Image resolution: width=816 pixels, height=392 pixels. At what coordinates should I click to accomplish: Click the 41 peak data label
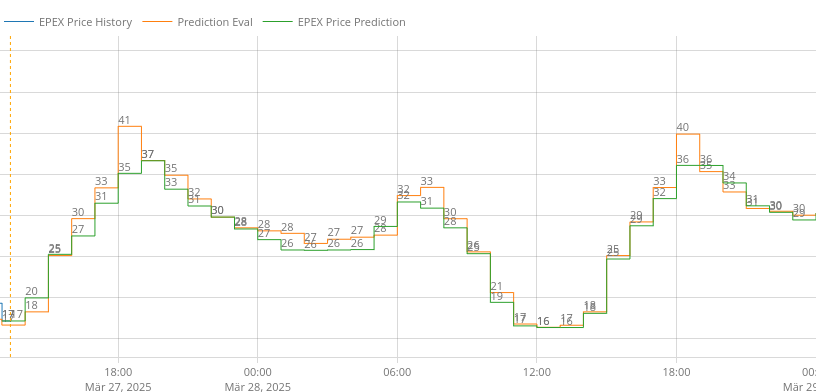click(x=124, y=120)
